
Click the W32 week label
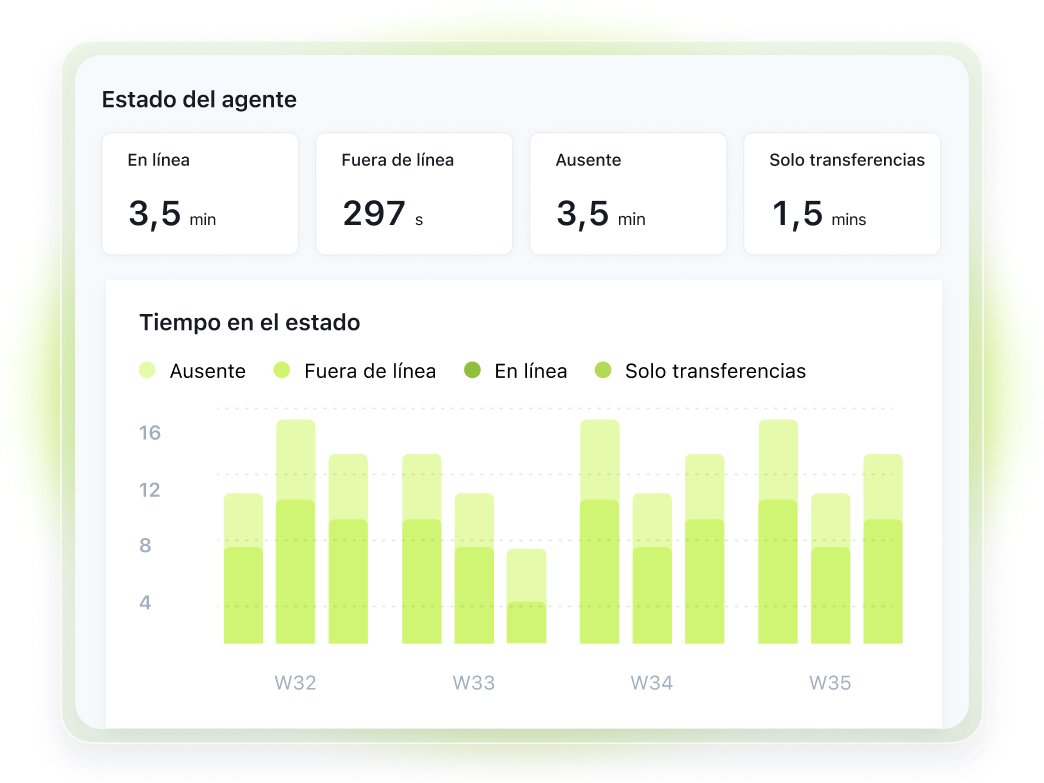[295, 683]
